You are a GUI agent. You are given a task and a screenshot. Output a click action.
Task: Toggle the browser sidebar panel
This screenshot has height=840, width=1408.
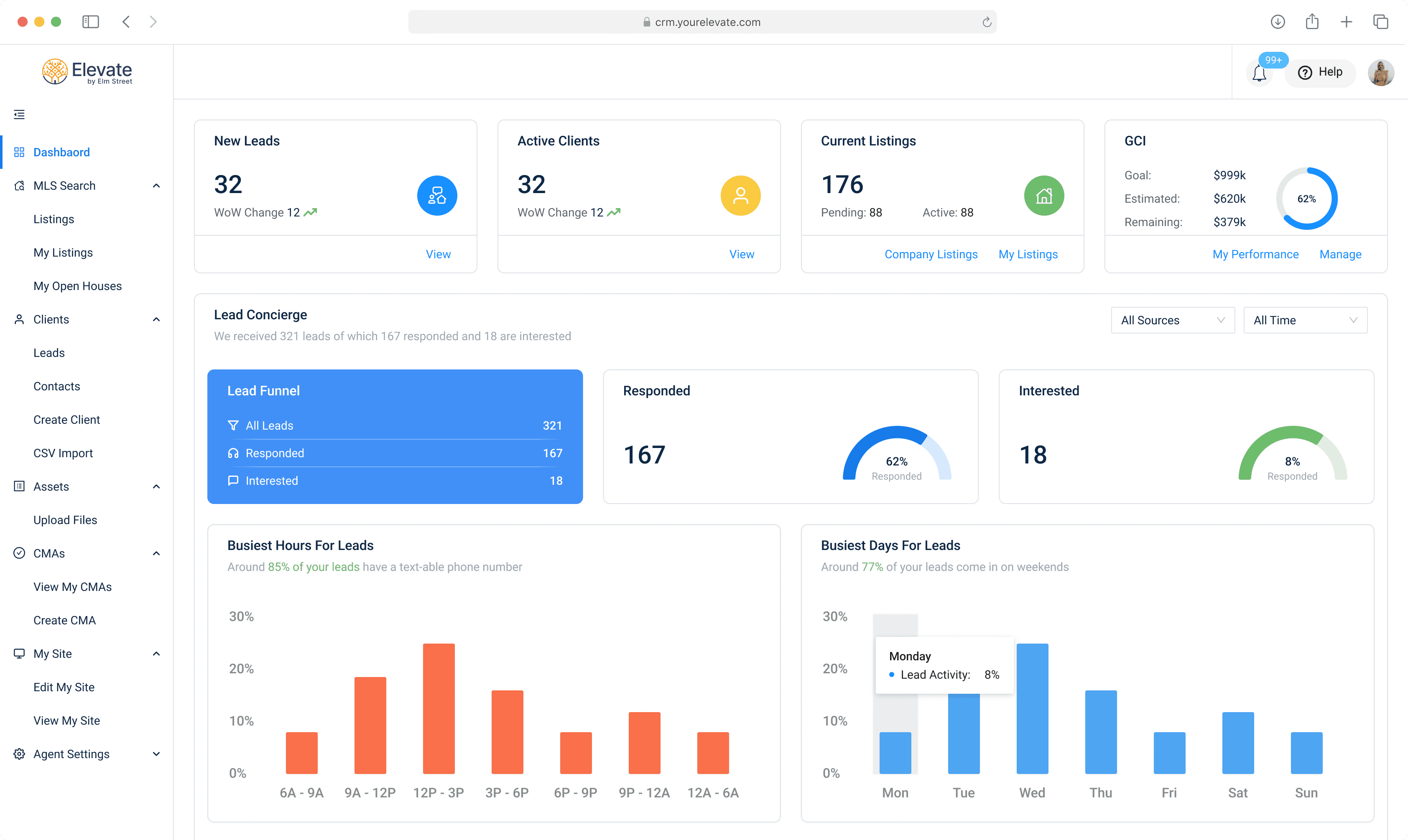91,21
